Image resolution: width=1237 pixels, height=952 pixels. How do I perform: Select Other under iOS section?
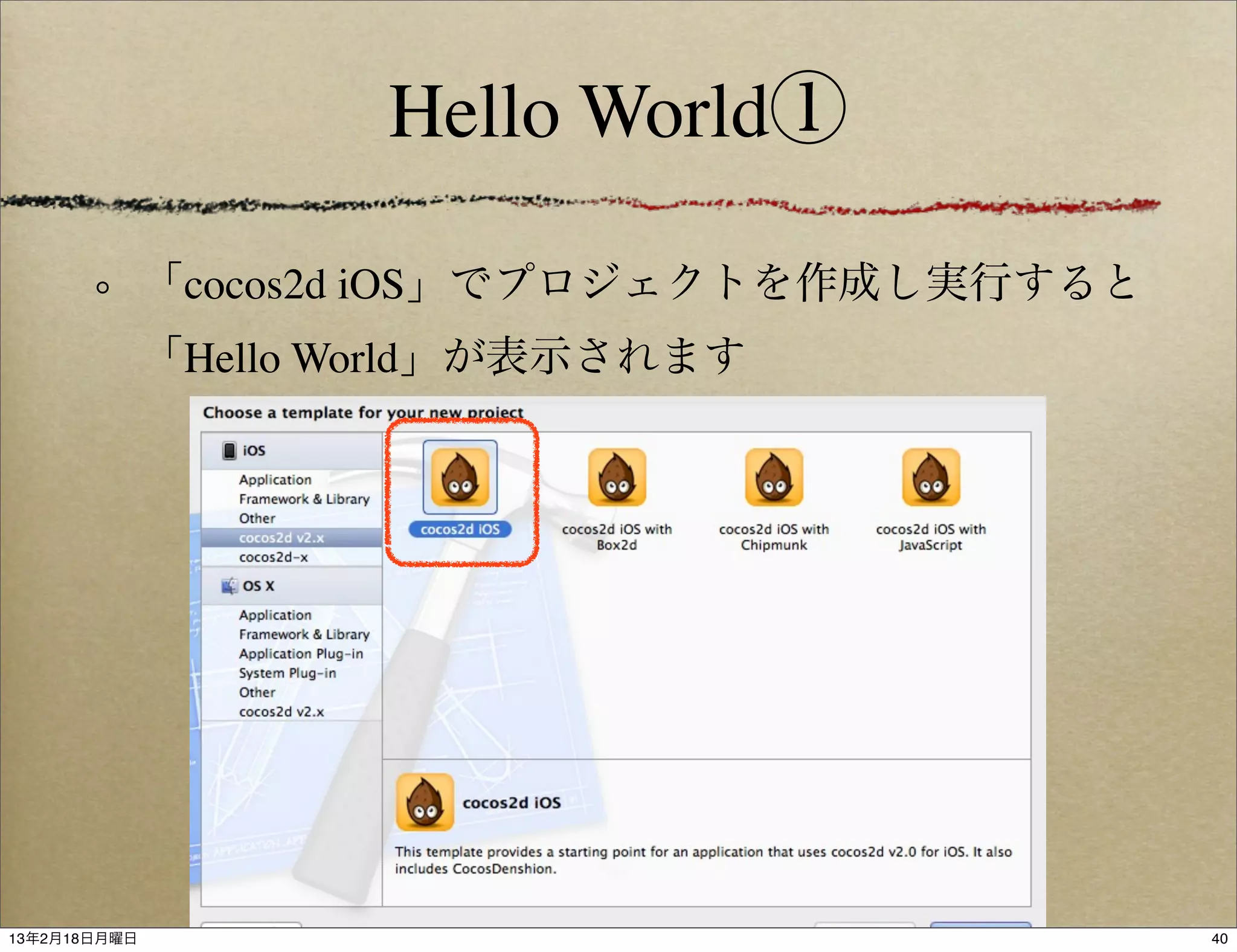click(257, 518)
